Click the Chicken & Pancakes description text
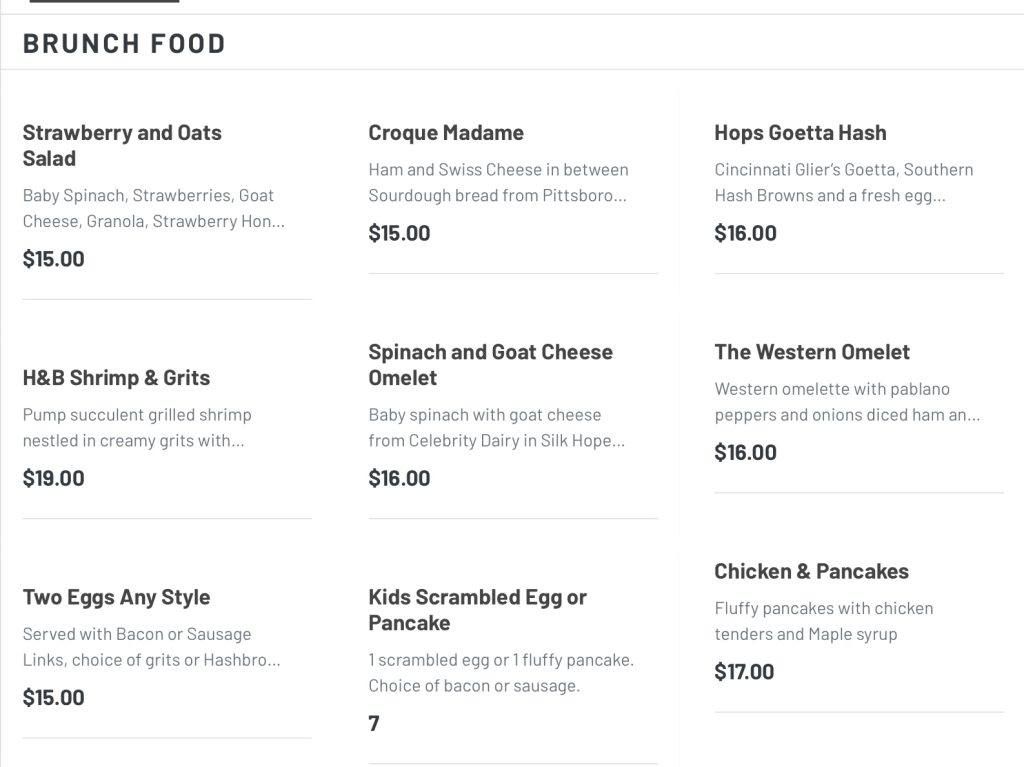Screen dimensions: 1024x767 (x=824, y=621)
